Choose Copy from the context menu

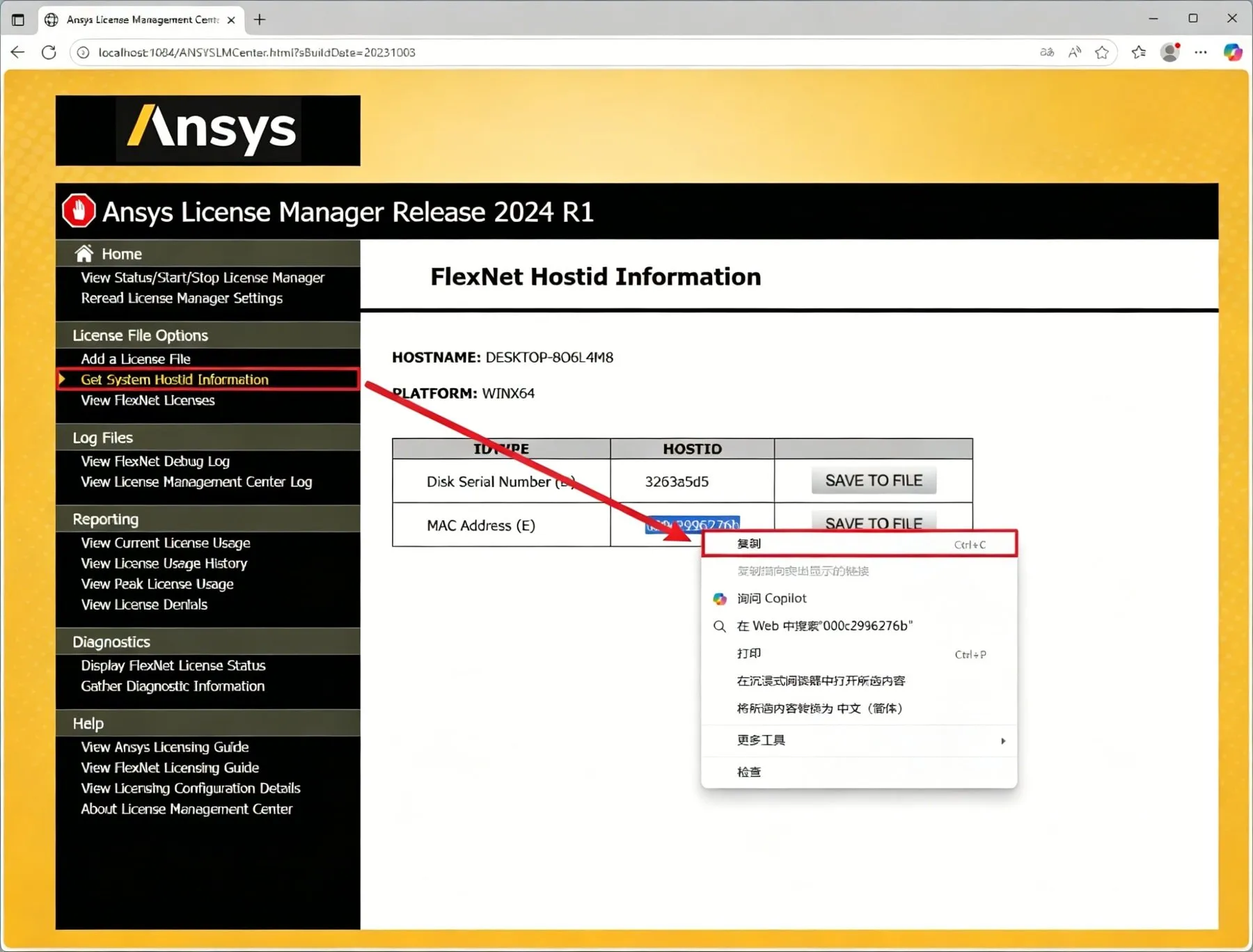[860, 544]
